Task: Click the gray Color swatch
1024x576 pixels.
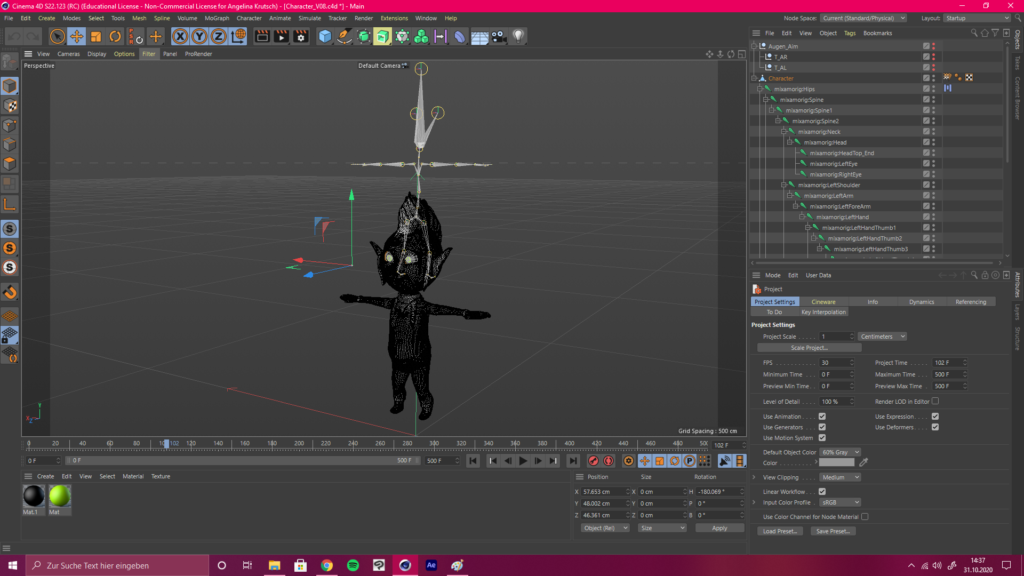Action: (837, 463)
